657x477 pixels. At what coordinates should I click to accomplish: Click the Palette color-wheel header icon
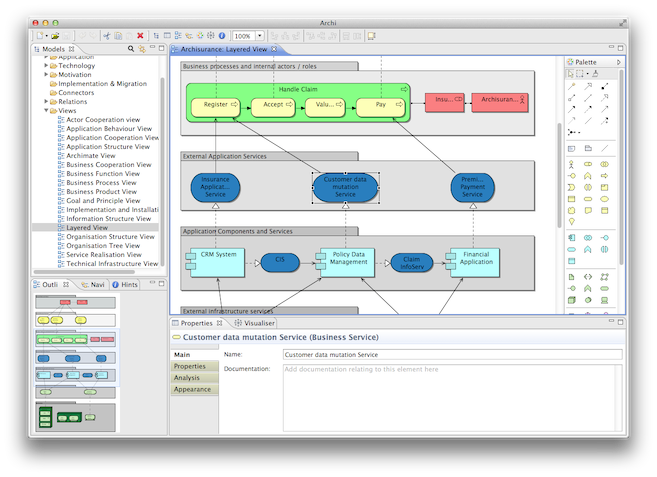(570, 62)
